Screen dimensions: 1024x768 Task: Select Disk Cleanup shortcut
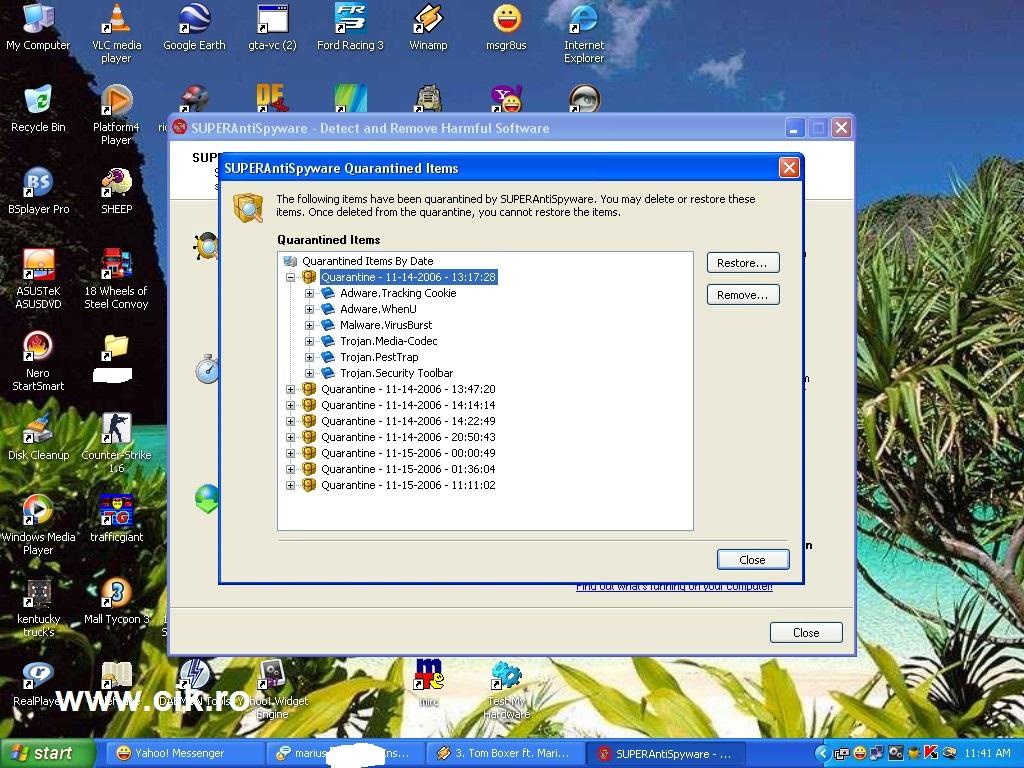38,438
